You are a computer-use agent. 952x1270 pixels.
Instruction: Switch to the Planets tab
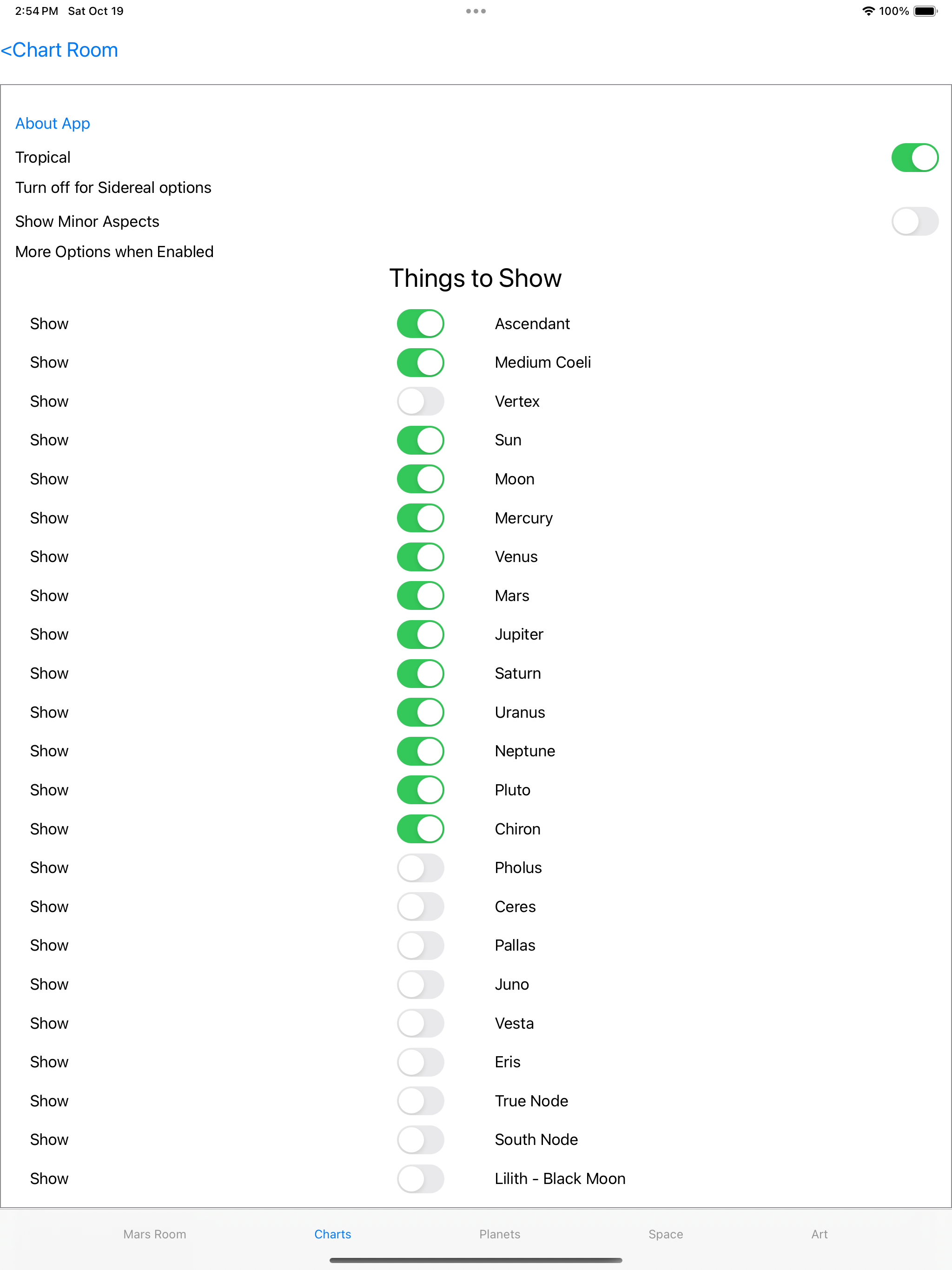click(x=500, y=1234)
